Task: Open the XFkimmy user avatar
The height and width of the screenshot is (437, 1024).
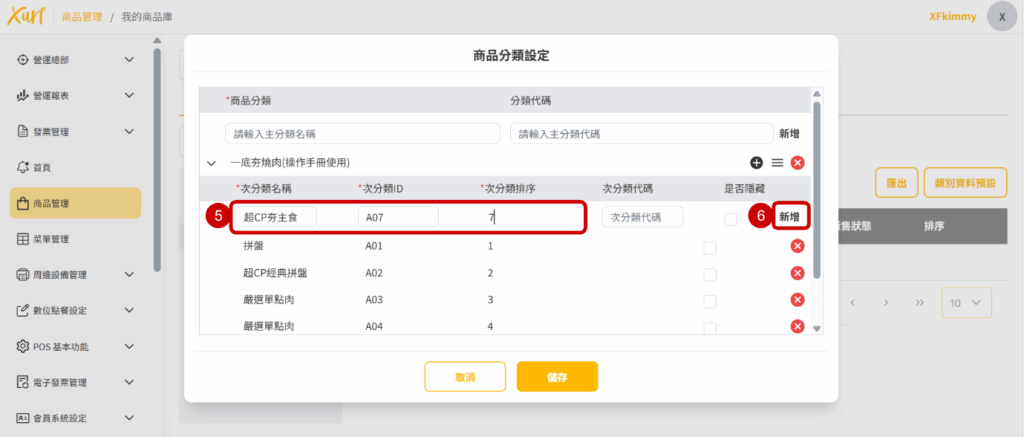Action: [x=1002, y=17]
